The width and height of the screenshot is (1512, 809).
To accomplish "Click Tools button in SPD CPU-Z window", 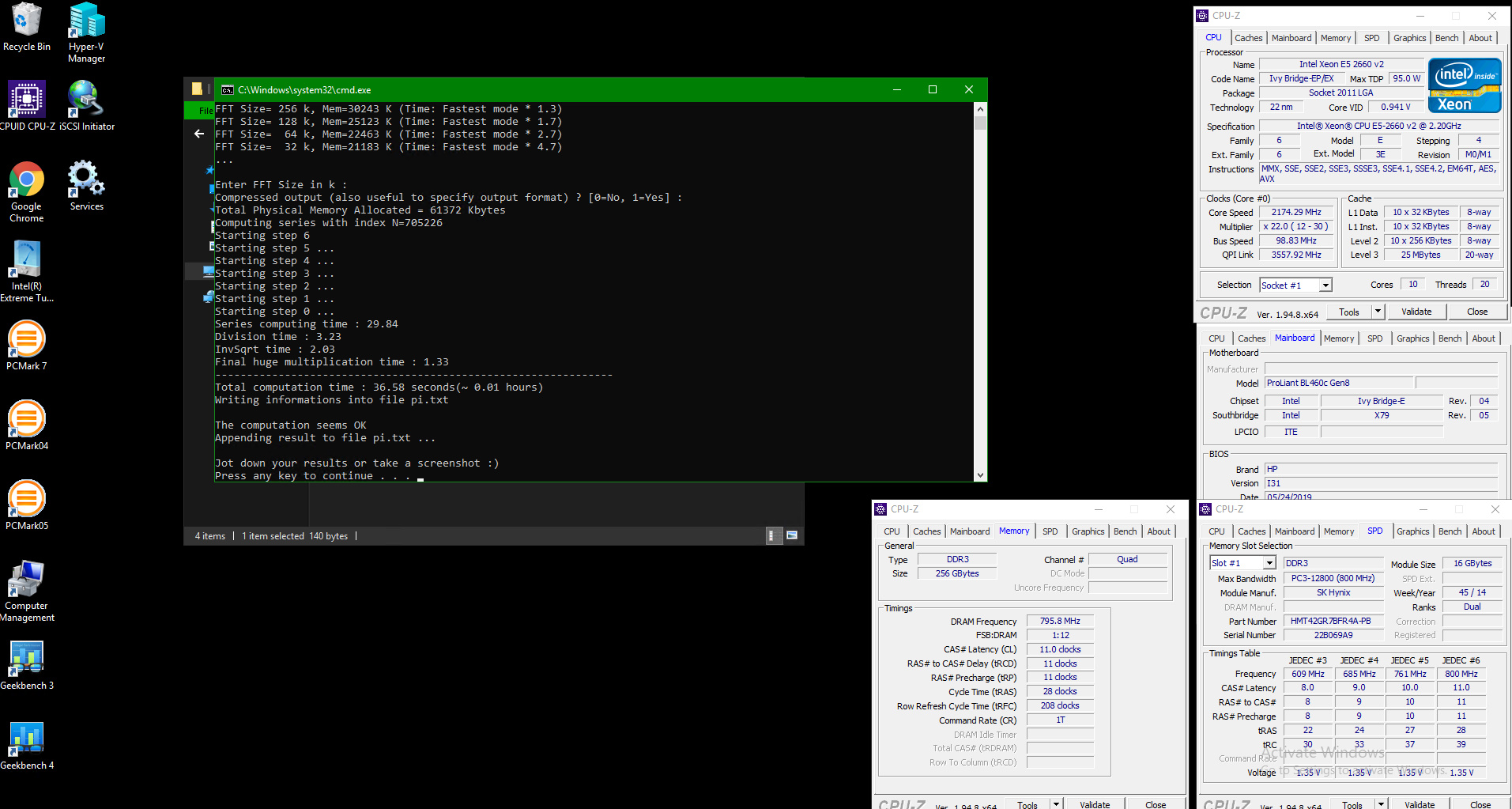I will pyautogui.click(x=1352, y=804).
